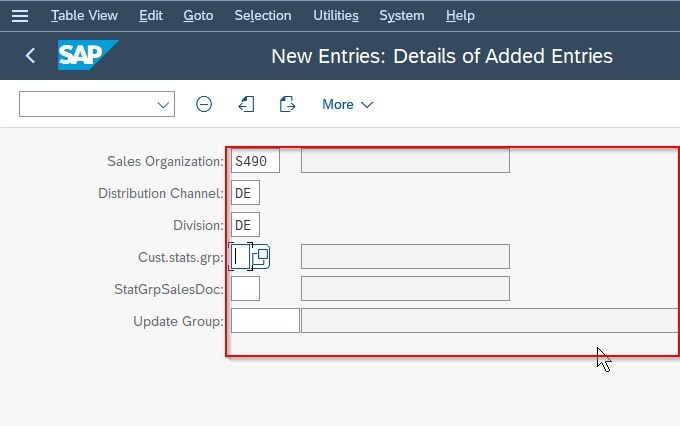
Task: Open the Selection menu
Action: (x=263, y=16)
